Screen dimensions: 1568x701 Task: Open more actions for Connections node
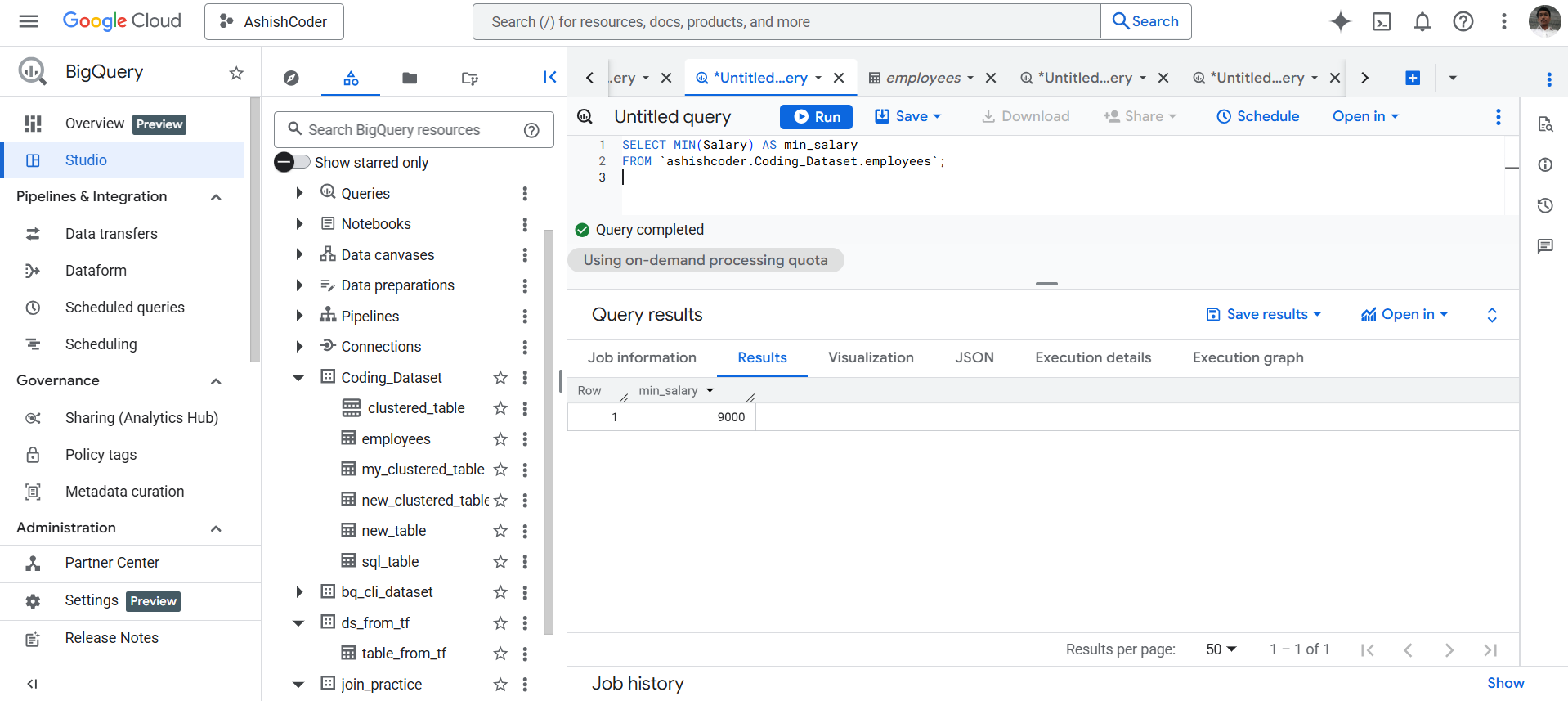click(x=525, y=347)
